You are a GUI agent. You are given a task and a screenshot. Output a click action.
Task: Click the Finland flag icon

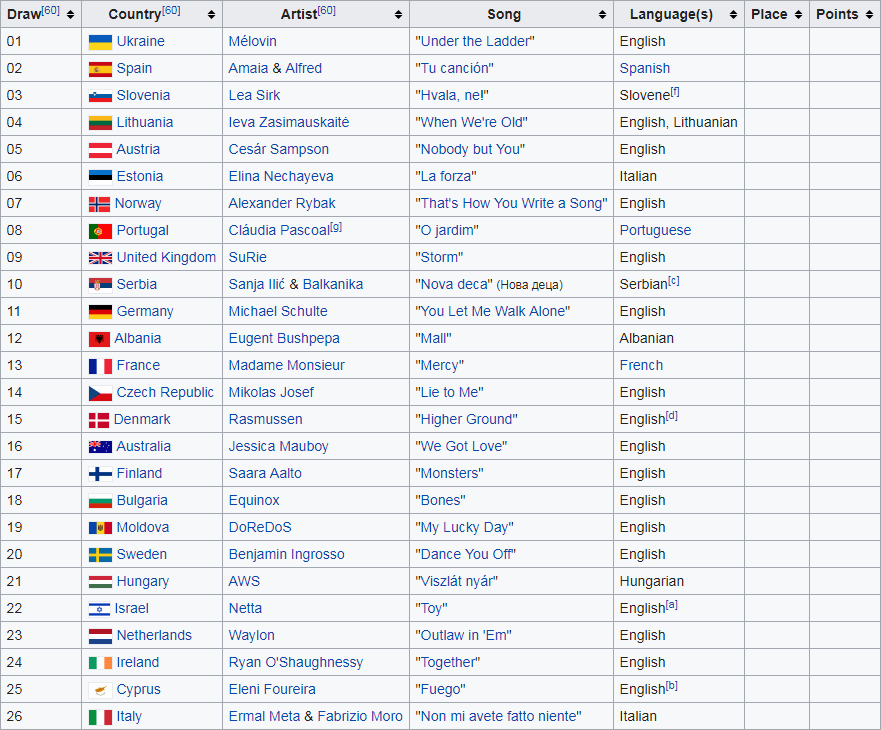(100, 474)
